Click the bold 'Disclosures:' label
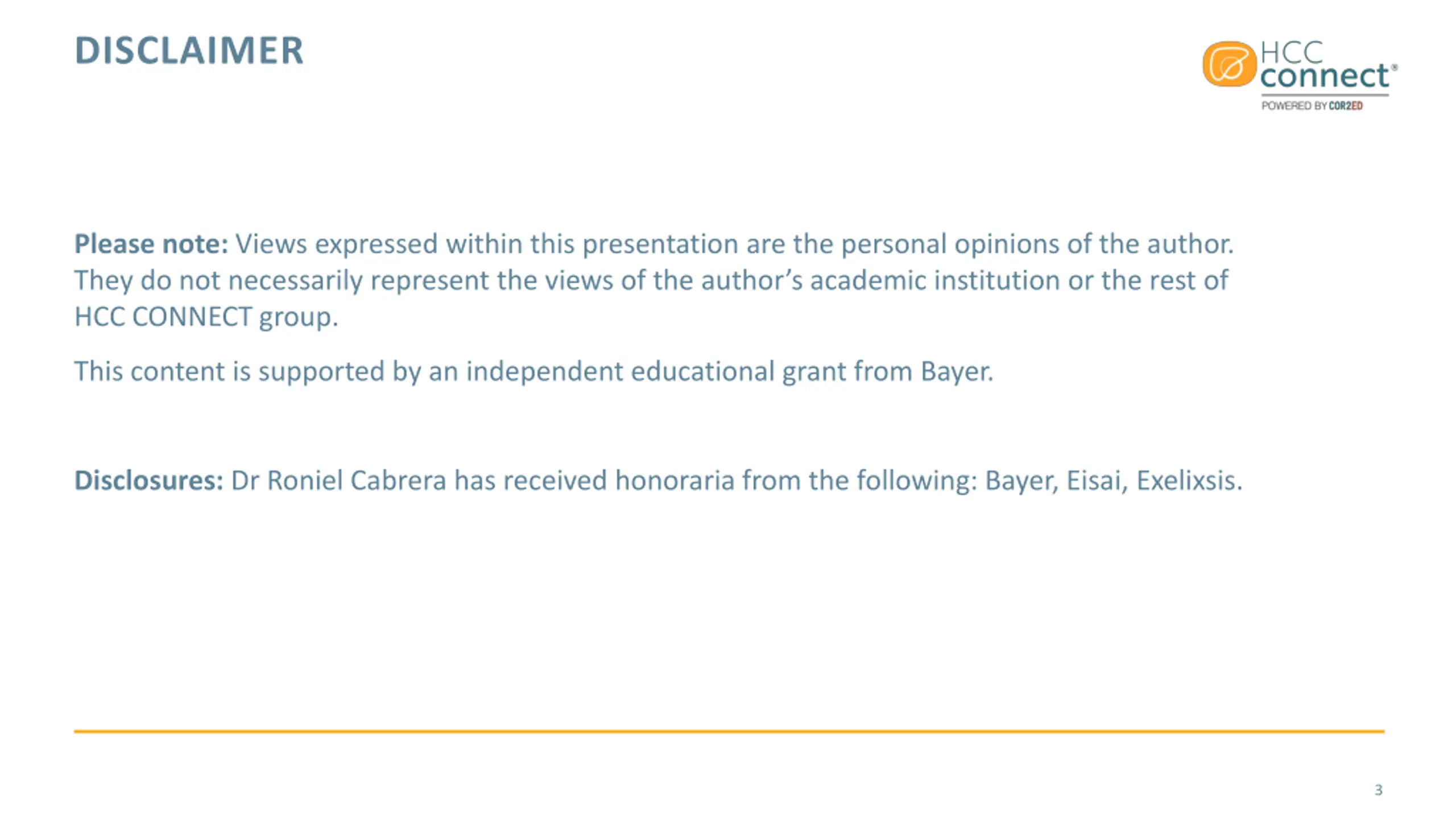 click(x=149, y=481)
